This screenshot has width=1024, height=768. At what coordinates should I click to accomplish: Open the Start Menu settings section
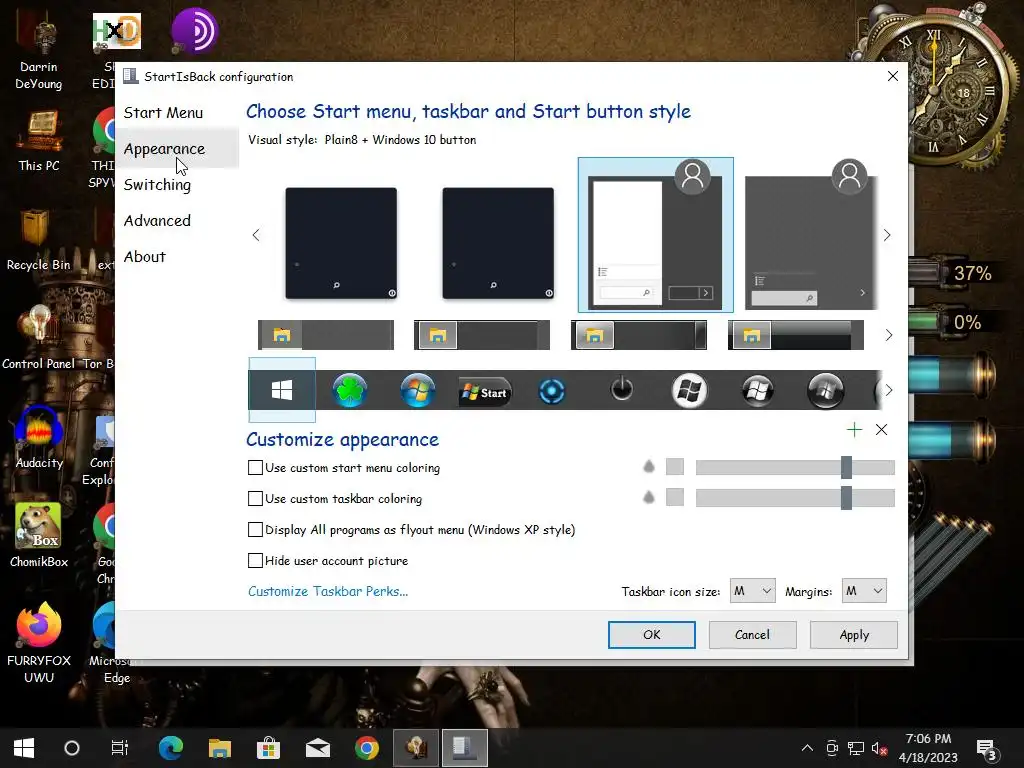pyautogui.click(x=163, y=112)
